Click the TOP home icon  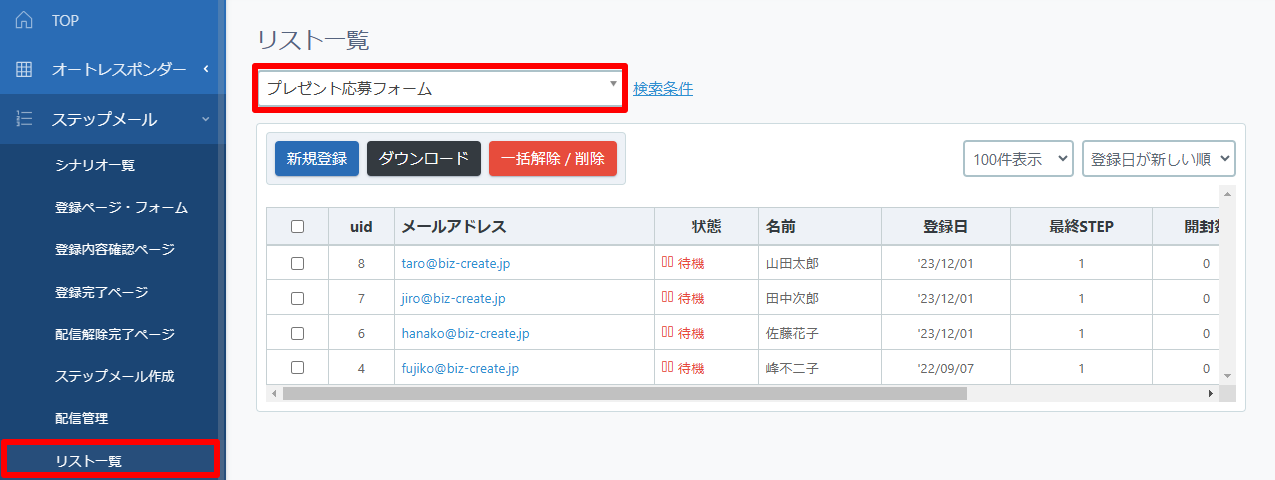[25, 20]
